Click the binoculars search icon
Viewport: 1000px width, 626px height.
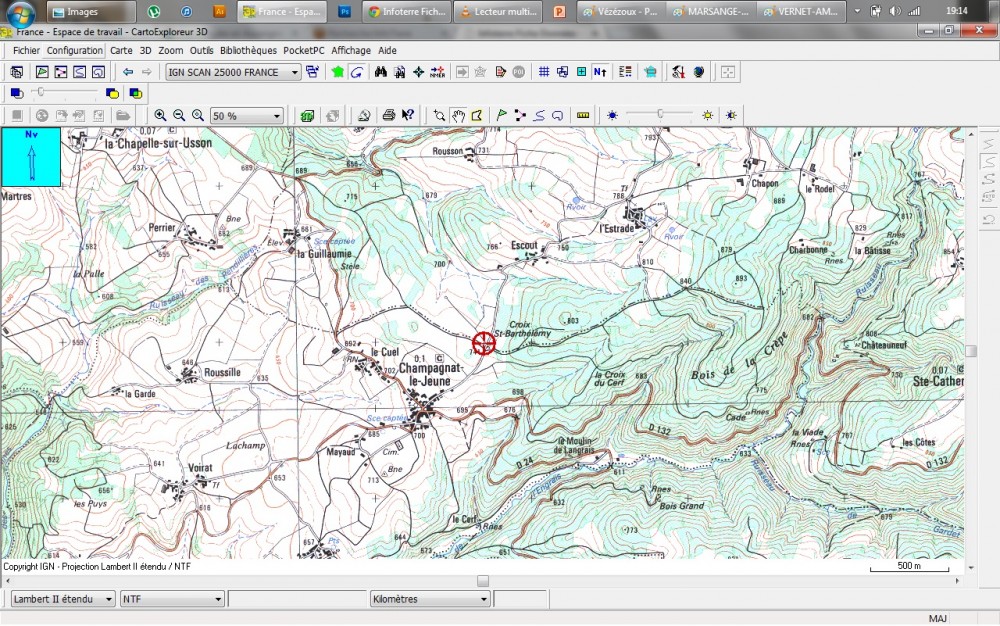coord(381,72)
